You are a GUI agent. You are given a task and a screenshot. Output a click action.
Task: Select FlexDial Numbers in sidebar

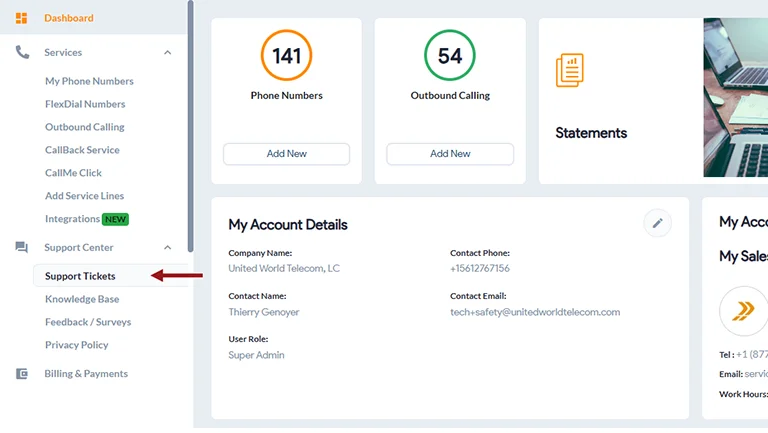click(85, 104)
